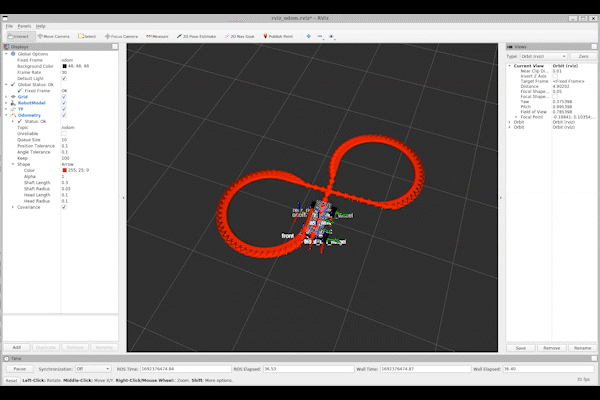Expand the RobotModel display properties
Image resolution: width=600 pixels, height=400 pixels.
click(6, 103)
